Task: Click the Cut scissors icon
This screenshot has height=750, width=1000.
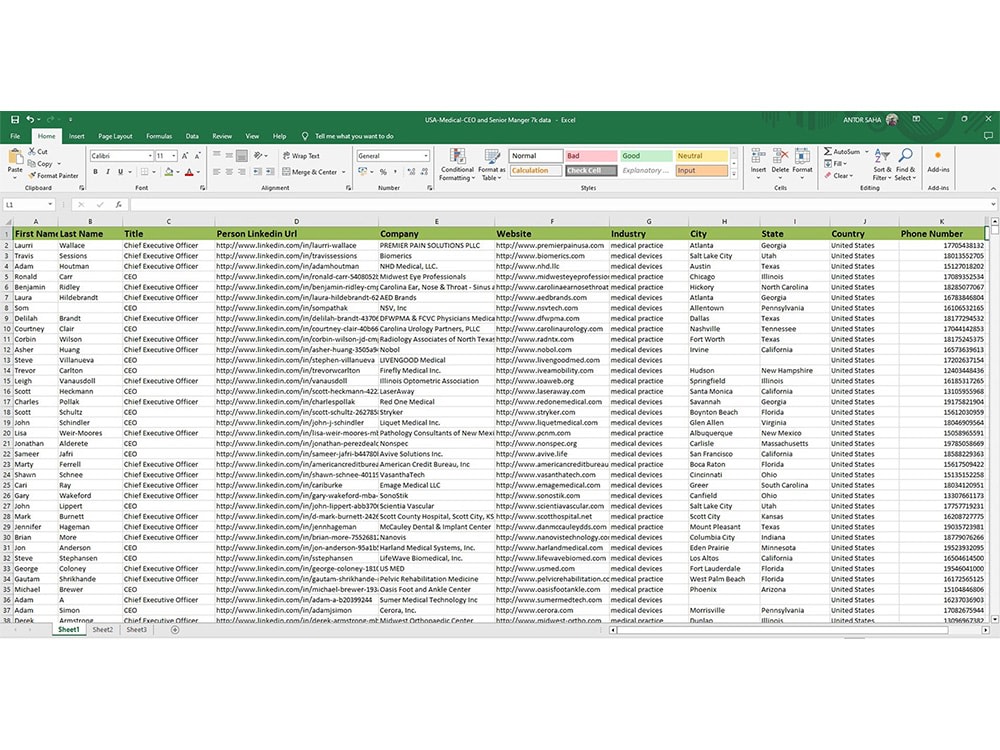Action: [x=32, y=151]
